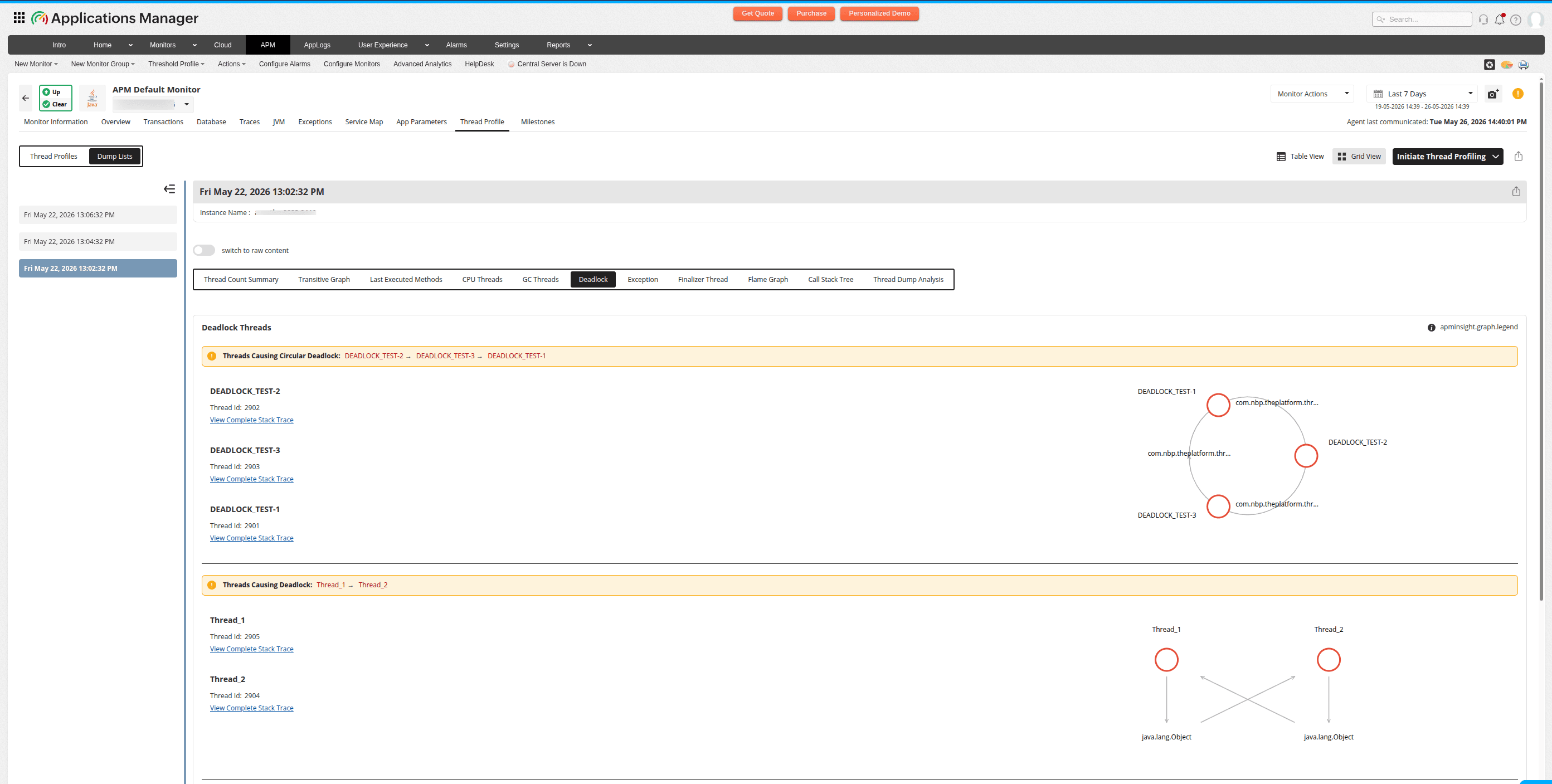1552x784 pixels.
Task: Toggle switch to raw content
Action: [x=203, y=250]
